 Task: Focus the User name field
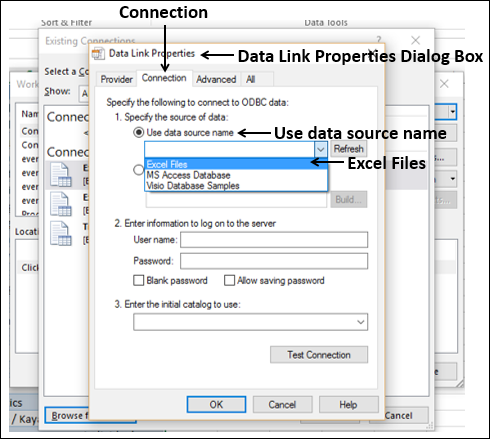click(274, 240)
